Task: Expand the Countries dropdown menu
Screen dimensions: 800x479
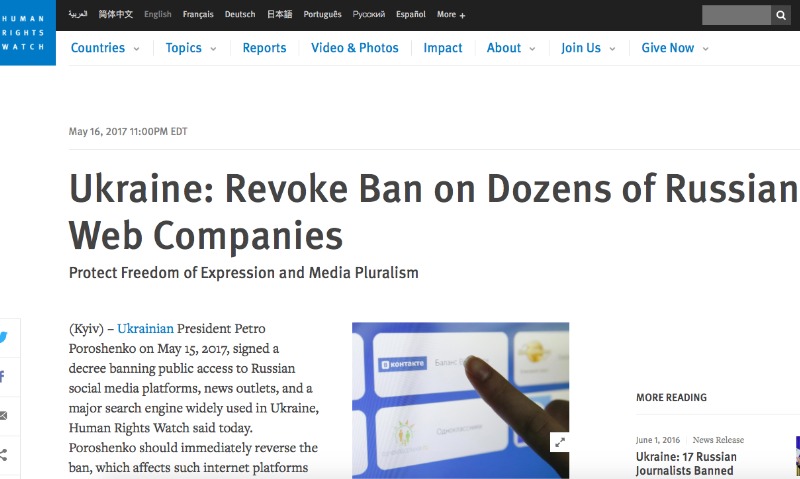Action: (105, 48)
